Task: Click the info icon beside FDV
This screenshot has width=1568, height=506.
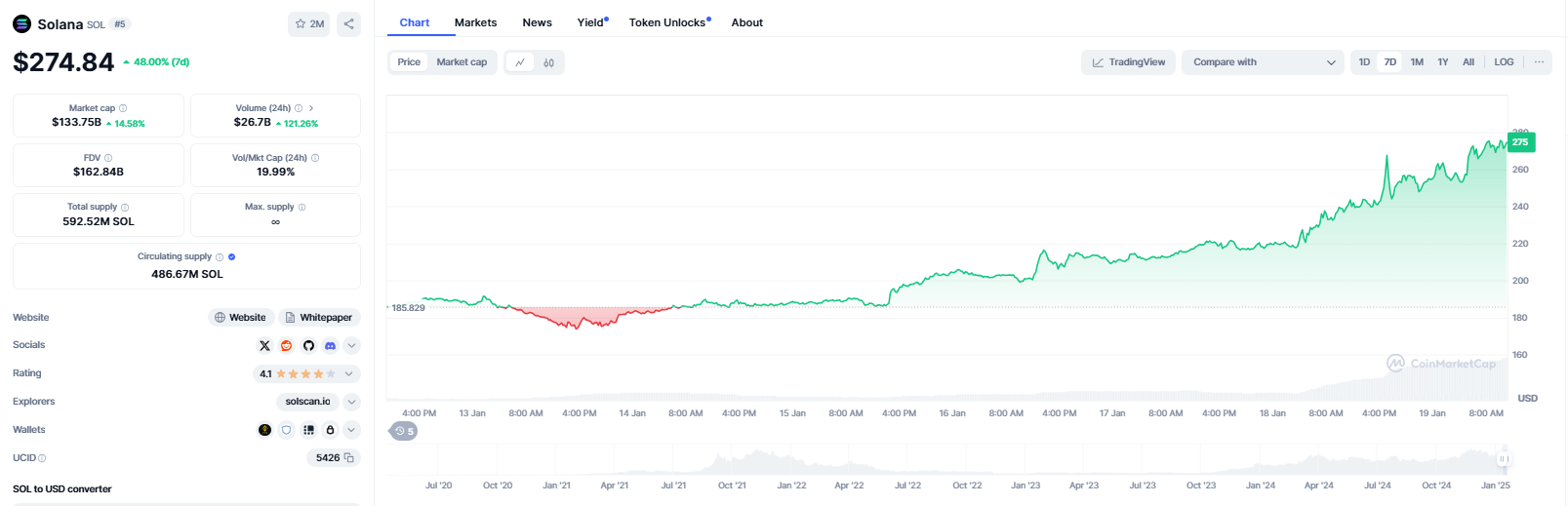Action: click(x=108, y=158)
